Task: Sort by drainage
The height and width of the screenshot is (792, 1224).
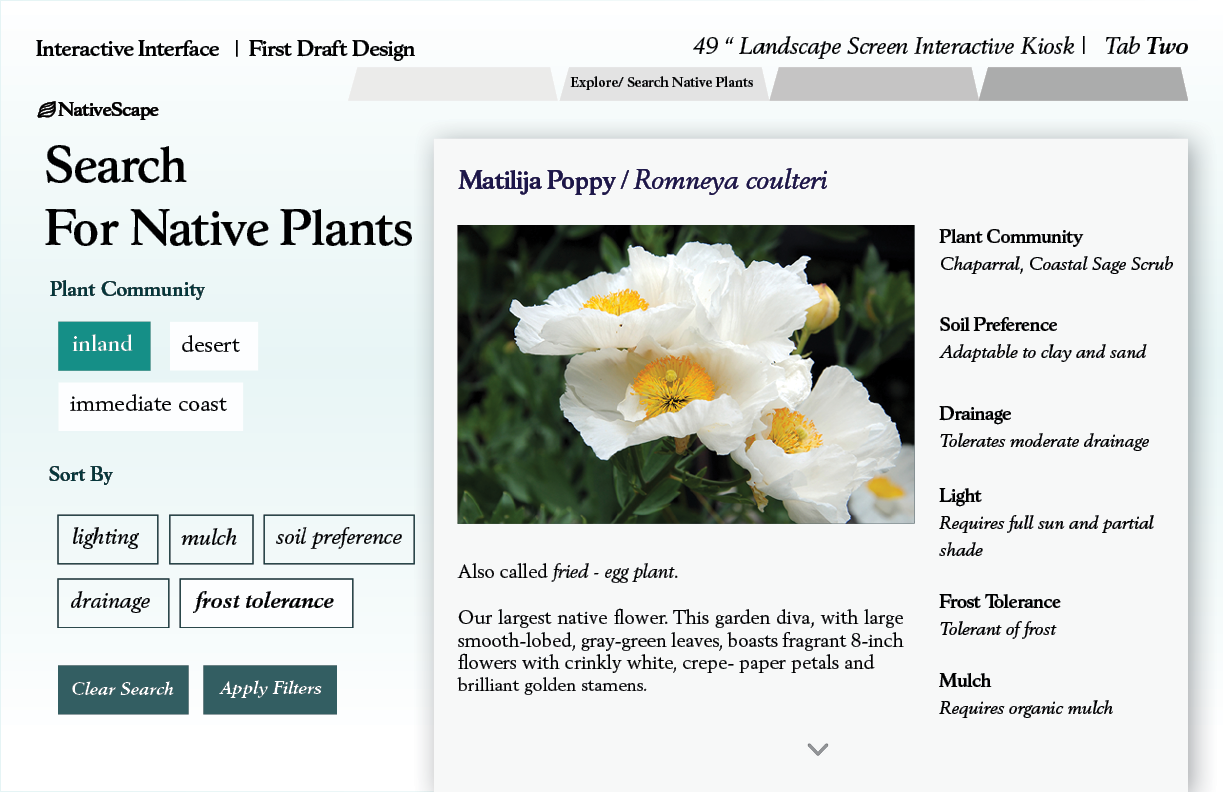Action: 112,602
